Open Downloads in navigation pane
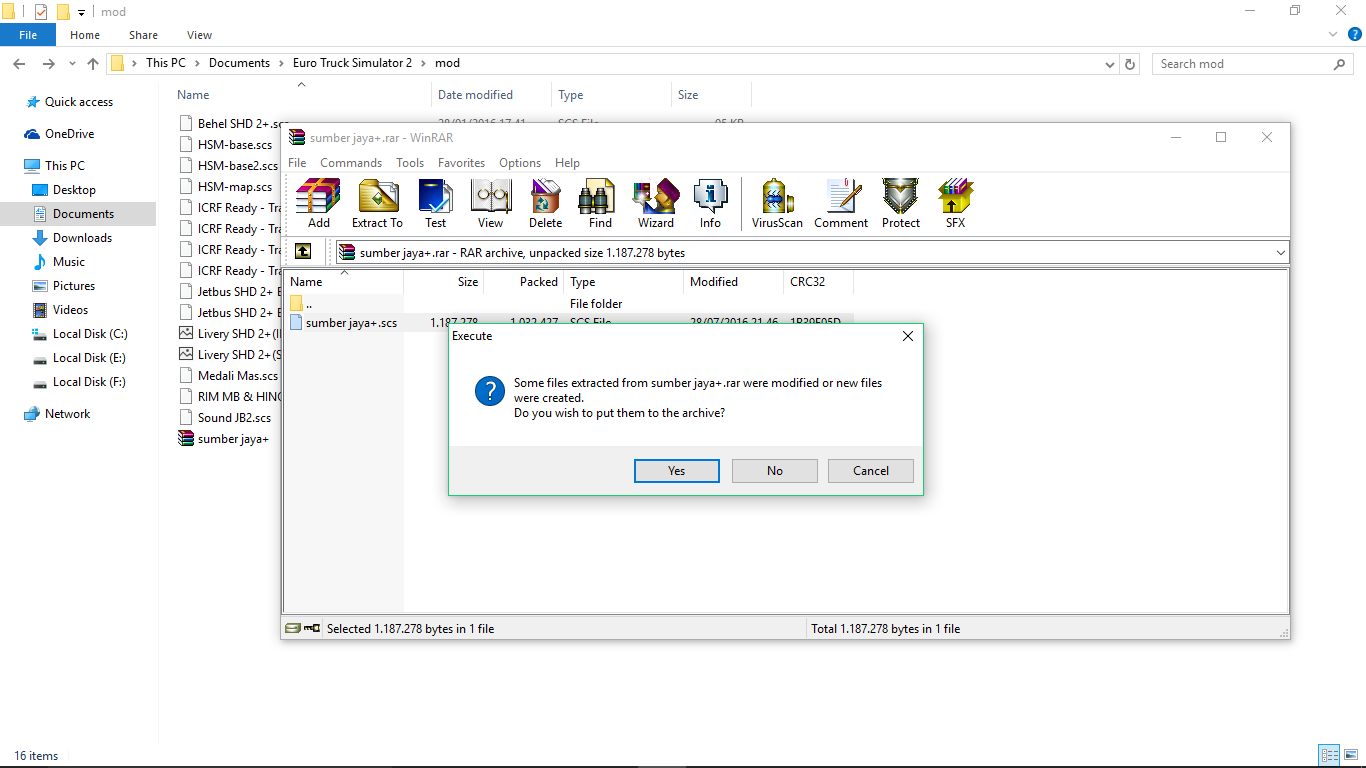The width and height of the screenshot is (1366, 768). click(x=82, y=238)
